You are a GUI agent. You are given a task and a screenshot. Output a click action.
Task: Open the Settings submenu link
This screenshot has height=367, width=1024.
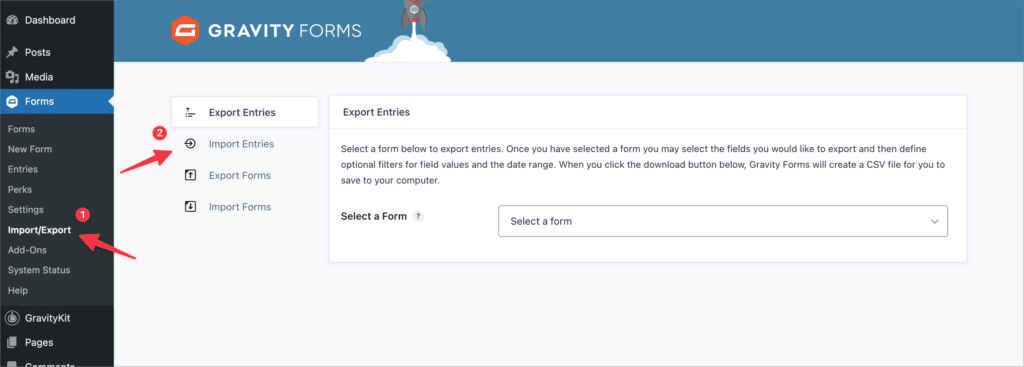[x=25, y=210]
